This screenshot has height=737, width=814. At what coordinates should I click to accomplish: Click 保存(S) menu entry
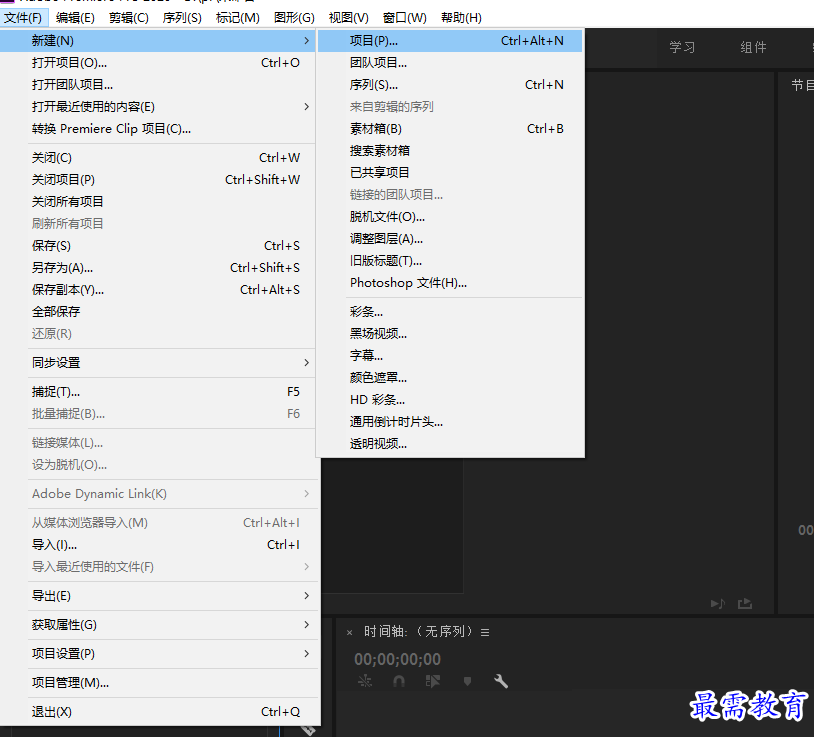158,245
